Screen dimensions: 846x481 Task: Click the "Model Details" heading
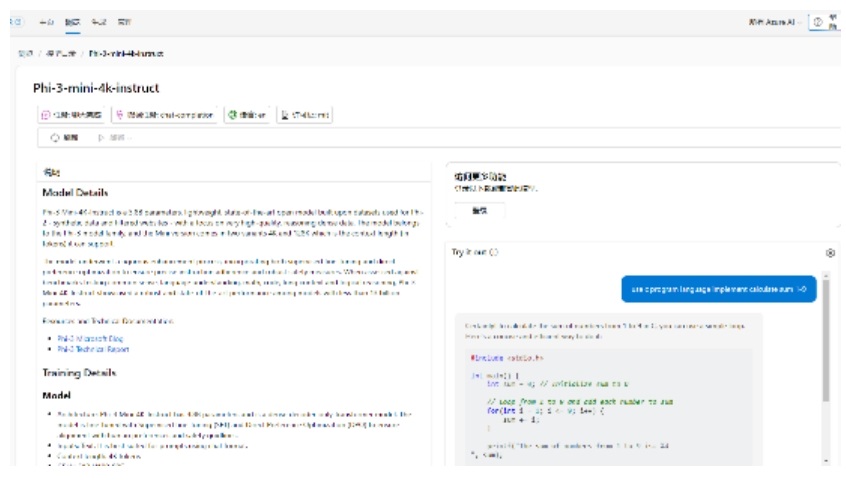coord(75,193)
